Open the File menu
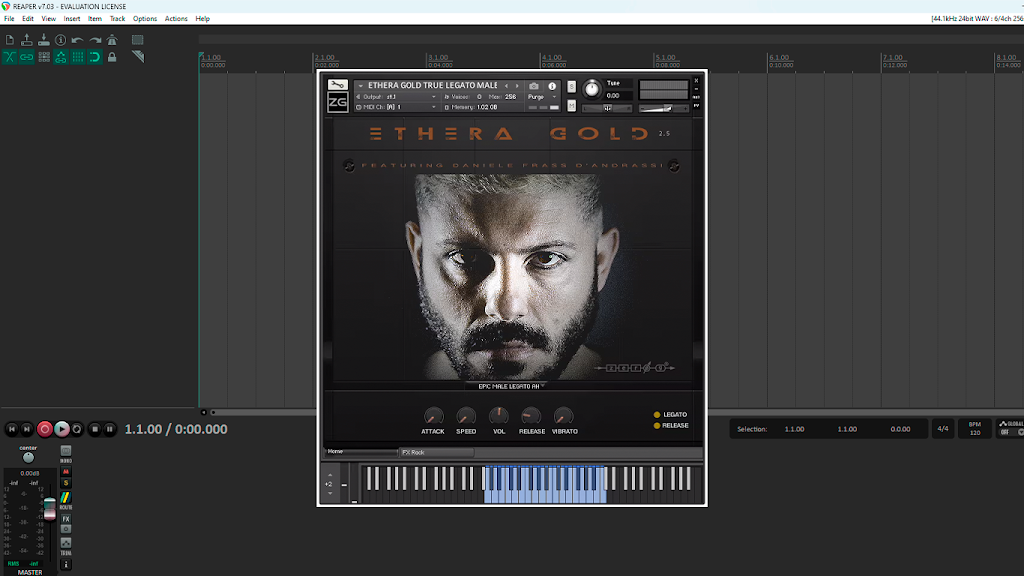This screenshot has width=1024, height=576. click(9, 19)
